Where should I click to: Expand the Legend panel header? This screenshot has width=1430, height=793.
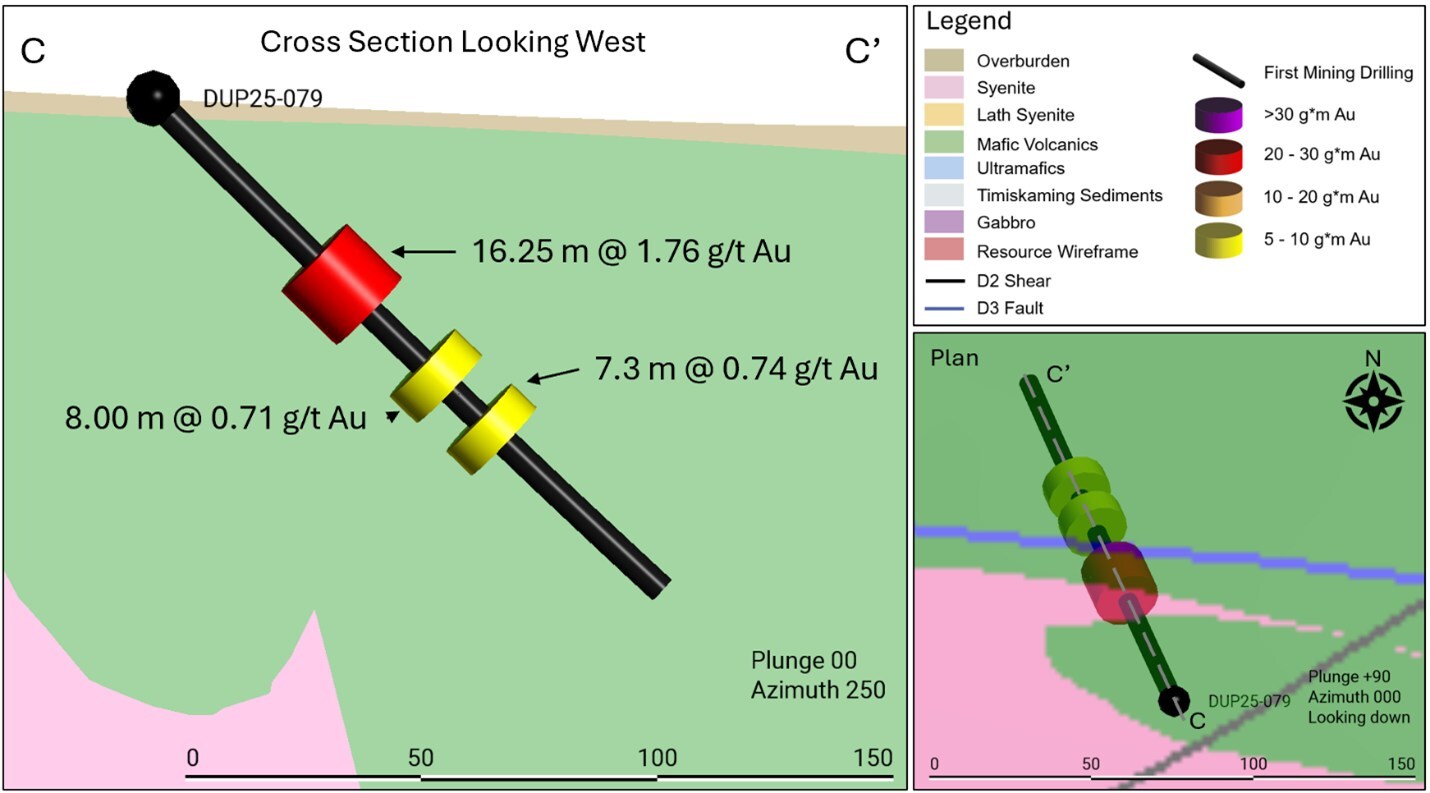(967, 21)
